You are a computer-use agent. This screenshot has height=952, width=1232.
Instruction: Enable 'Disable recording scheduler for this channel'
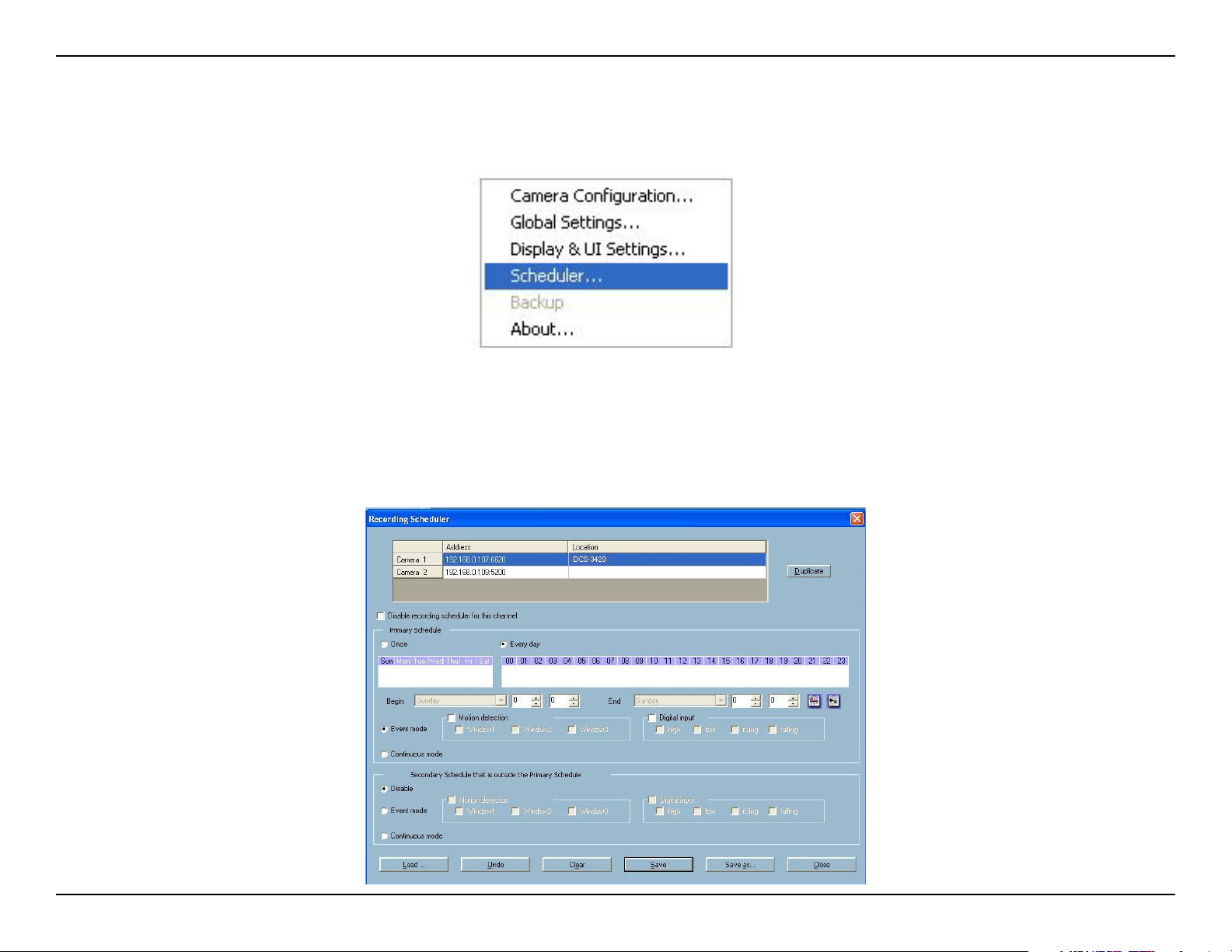(x=381, y=616)
